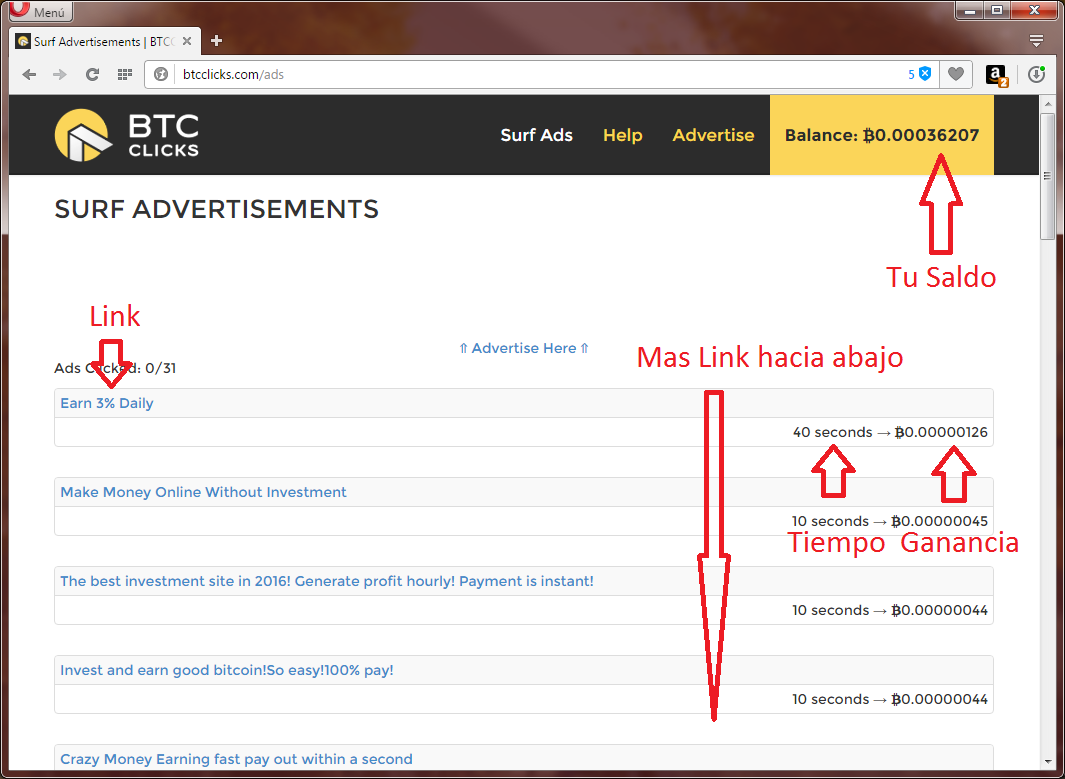
Task: Reload the page with the refresh icon
Action: pos(92,74)
